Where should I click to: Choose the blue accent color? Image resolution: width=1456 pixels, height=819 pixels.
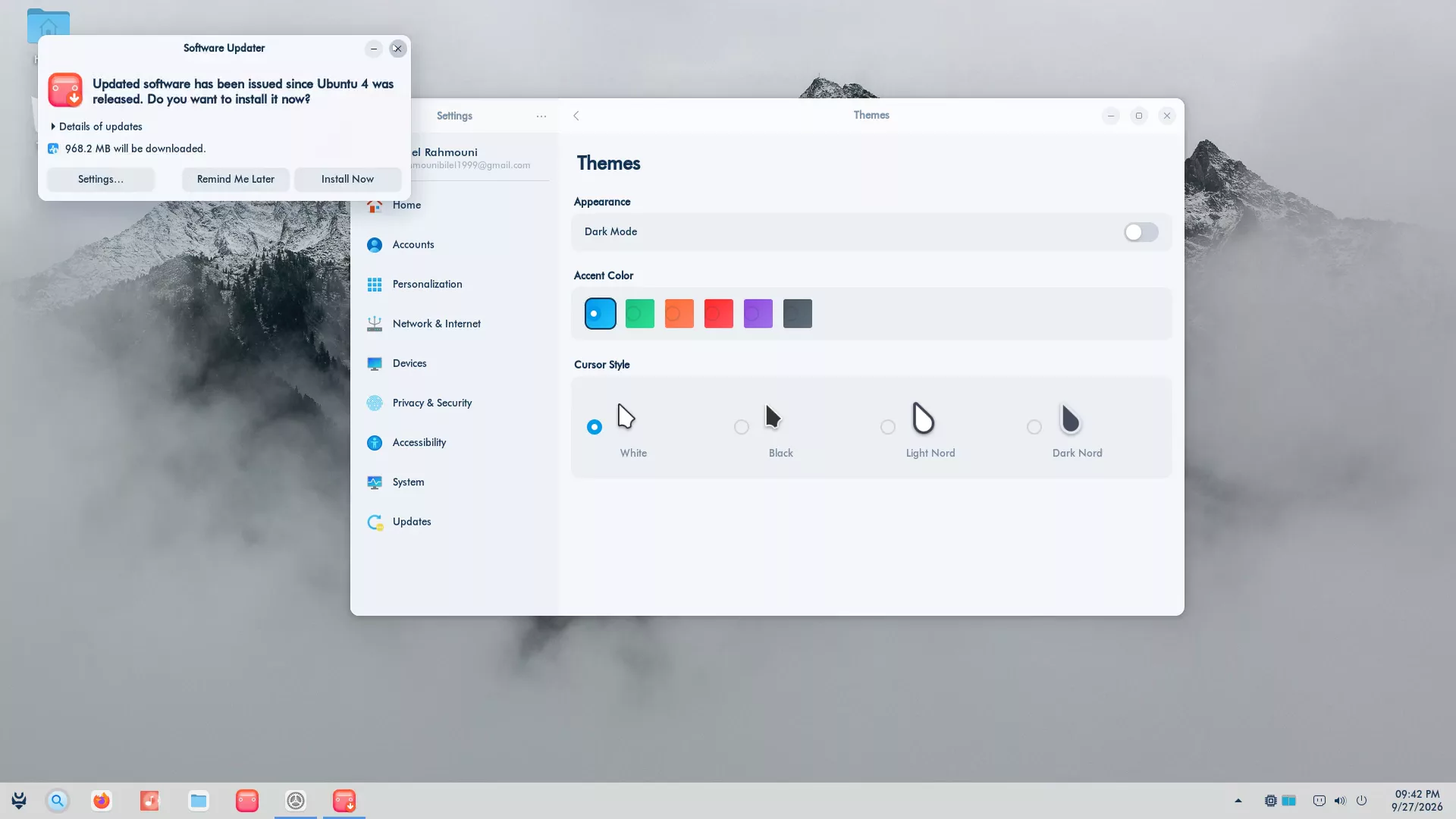point(601,314)
